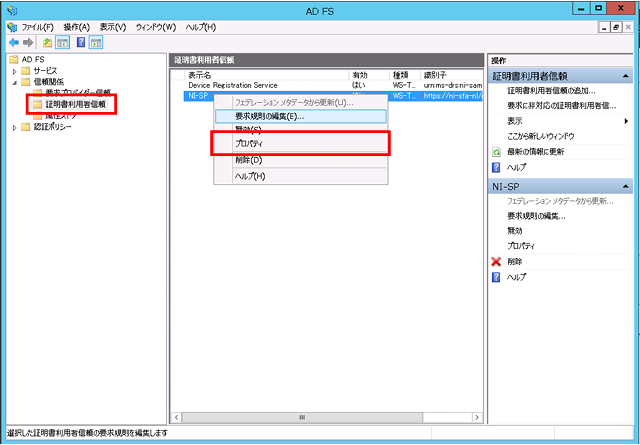
Task: Click the horizontal scrollbar left arrow
Action: click(176, 418)
